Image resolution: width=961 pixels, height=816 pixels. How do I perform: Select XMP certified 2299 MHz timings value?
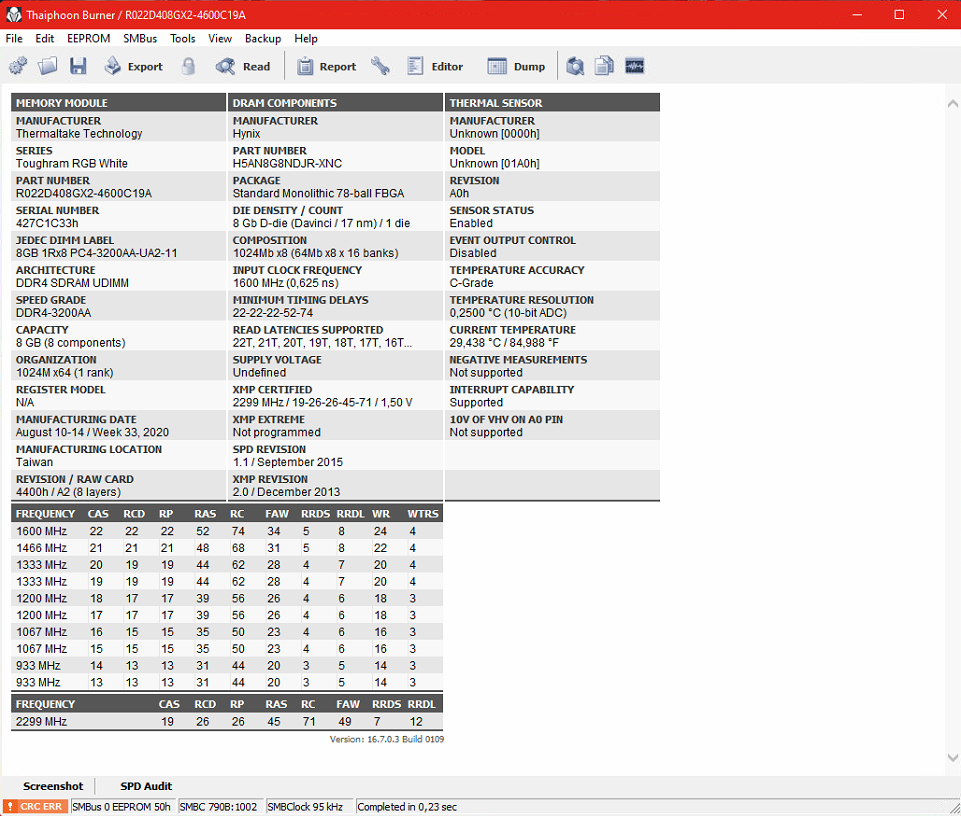pyautogui.click(x=322, y=403)
